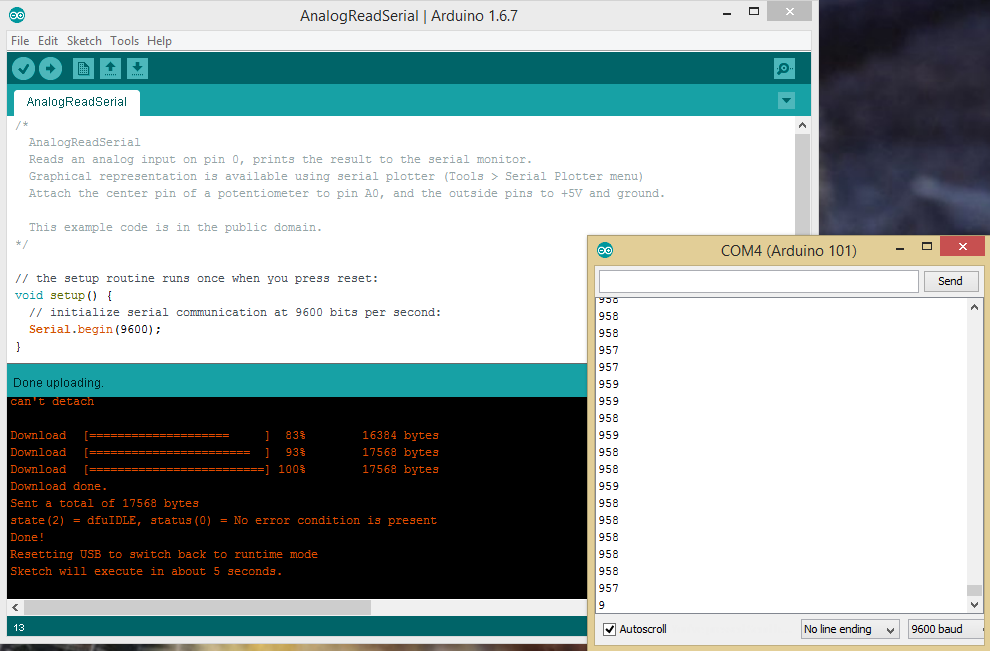The image size is (990, 651).
Task: Click the serial monitor text input field
Action: coord(758,281)
